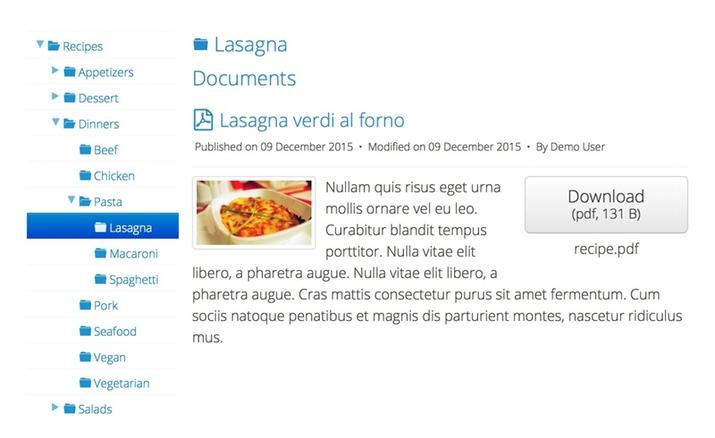Select the highlighted Lasagna tree item
The image size is (715, 438).
point(103,226)
